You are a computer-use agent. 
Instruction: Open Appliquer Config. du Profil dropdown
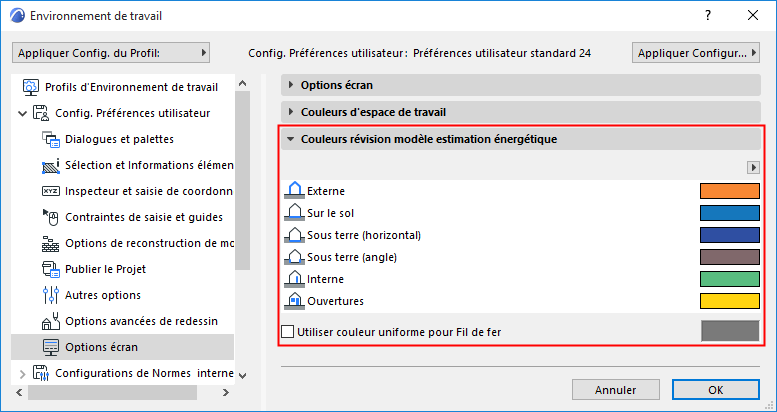(111, 52)
